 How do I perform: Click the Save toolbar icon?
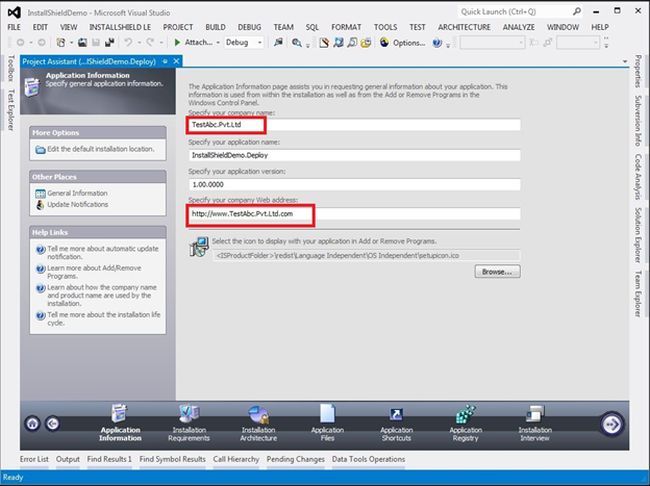pyautogui.click(x=96, y=42)
